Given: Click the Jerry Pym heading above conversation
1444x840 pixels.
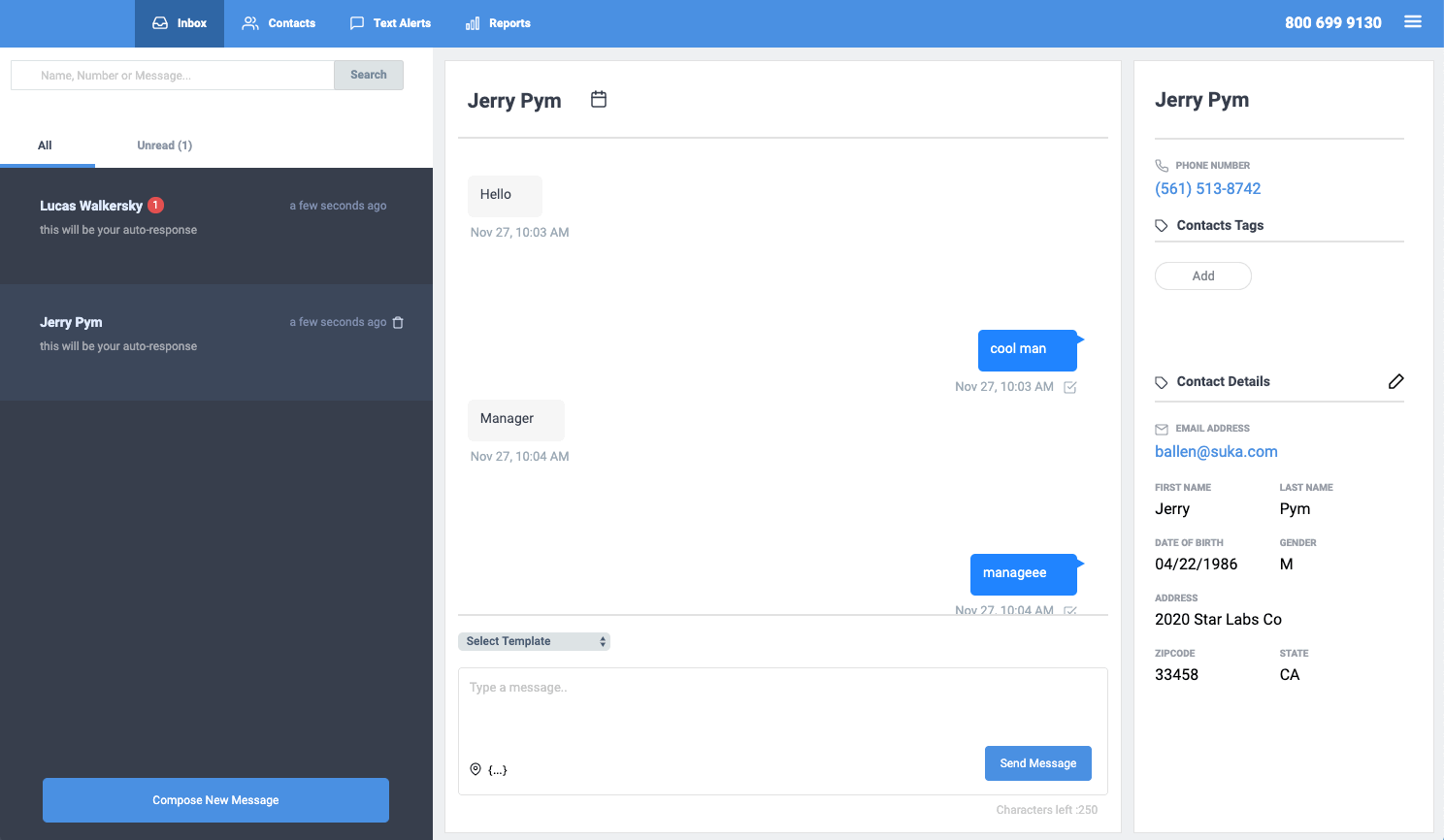Looking at the screenshot, I should coord(514,101).
